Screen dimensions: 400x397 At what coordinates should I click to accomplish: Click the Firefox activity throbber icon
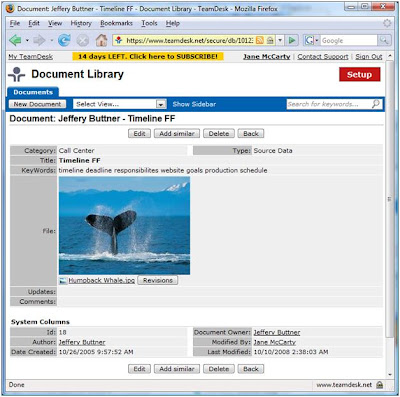click(x=387, y=23)
